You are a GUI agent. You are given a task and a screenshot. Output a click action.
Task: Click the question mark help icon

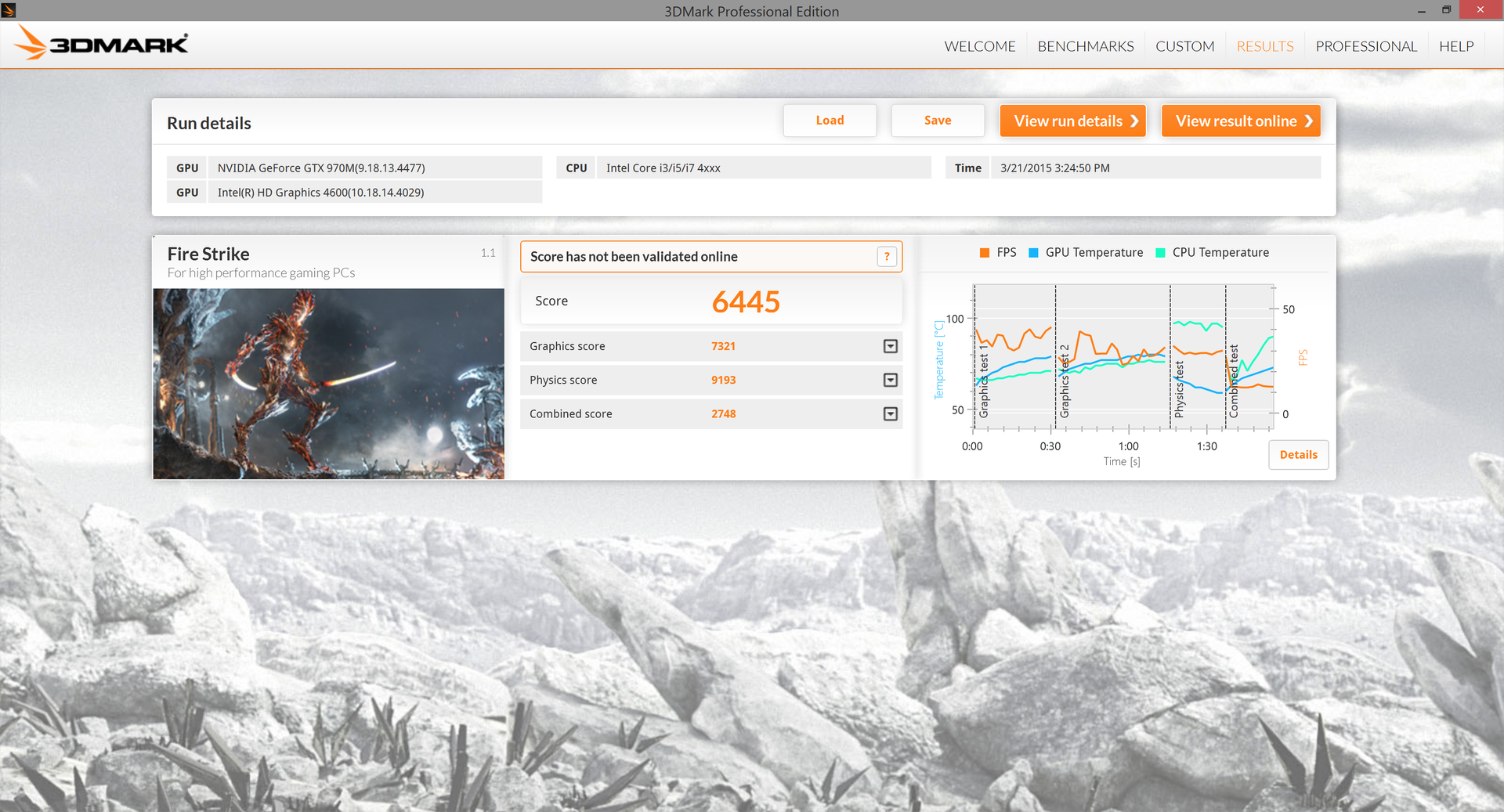click(x=887, y=257)
